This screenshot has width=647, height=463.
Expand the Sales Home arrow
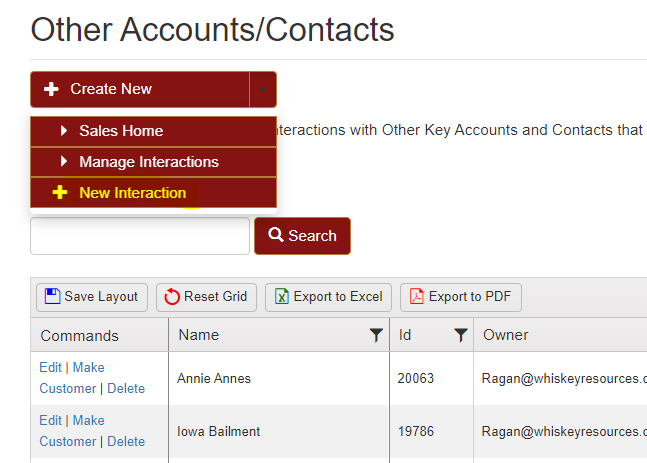64,131
